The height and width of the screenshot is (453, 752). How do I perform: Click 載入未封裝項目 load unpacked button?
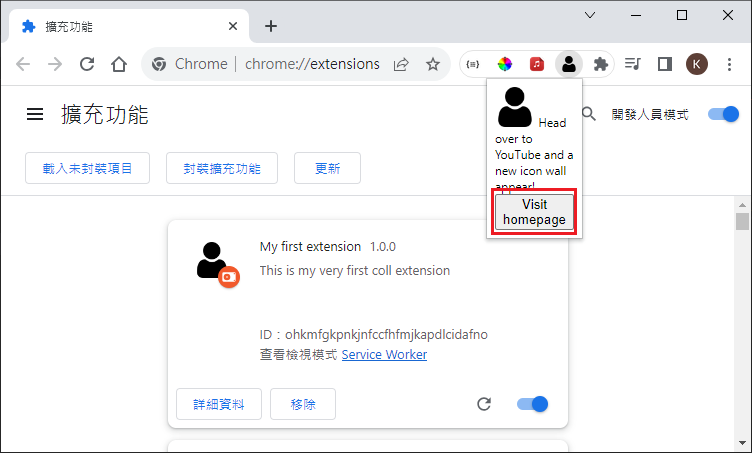[x=87, y=168]
